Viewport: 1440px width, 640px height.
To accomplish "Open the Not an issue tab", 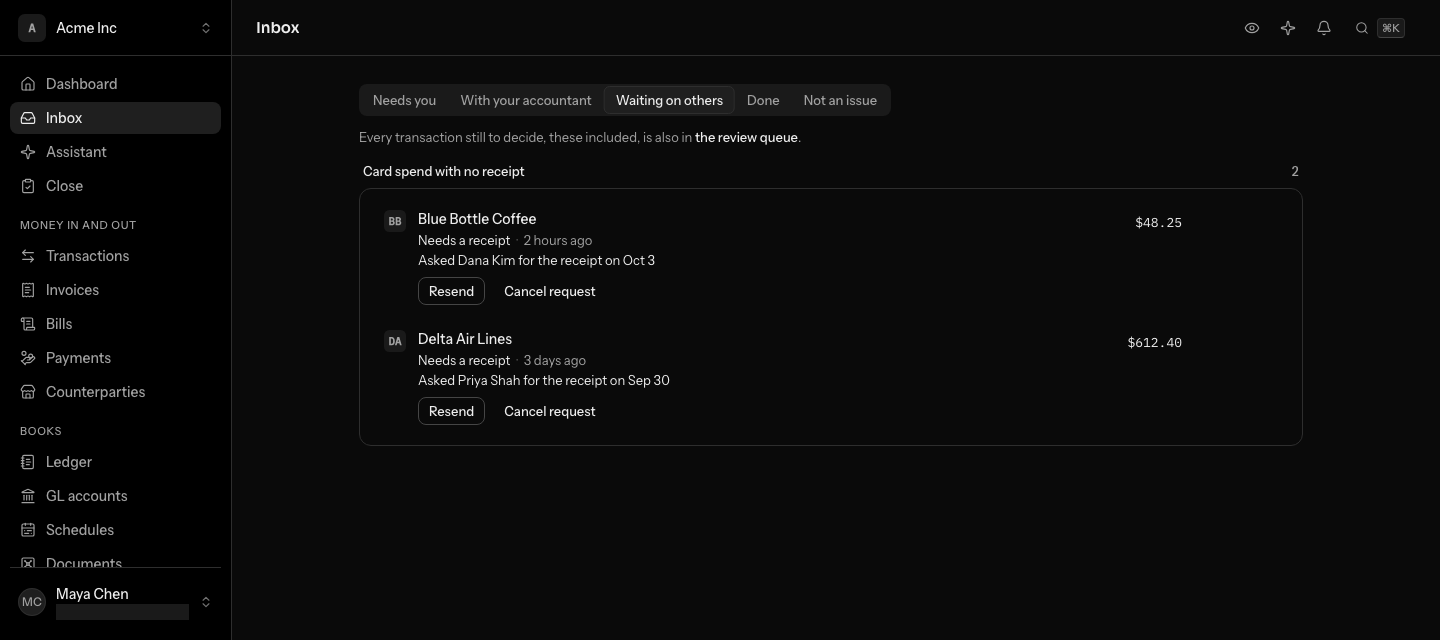I will 840,100.
